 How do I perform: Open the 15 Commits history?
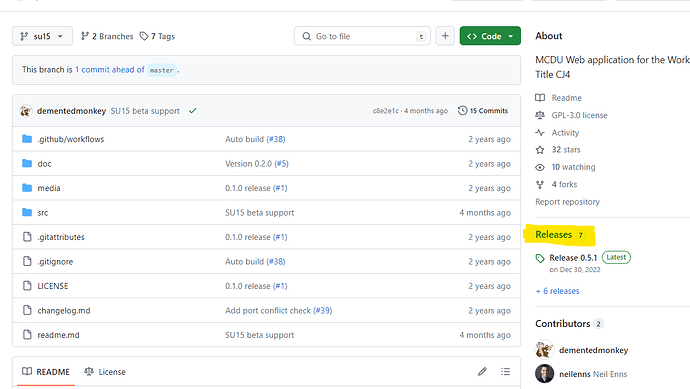tap(483, 111)
